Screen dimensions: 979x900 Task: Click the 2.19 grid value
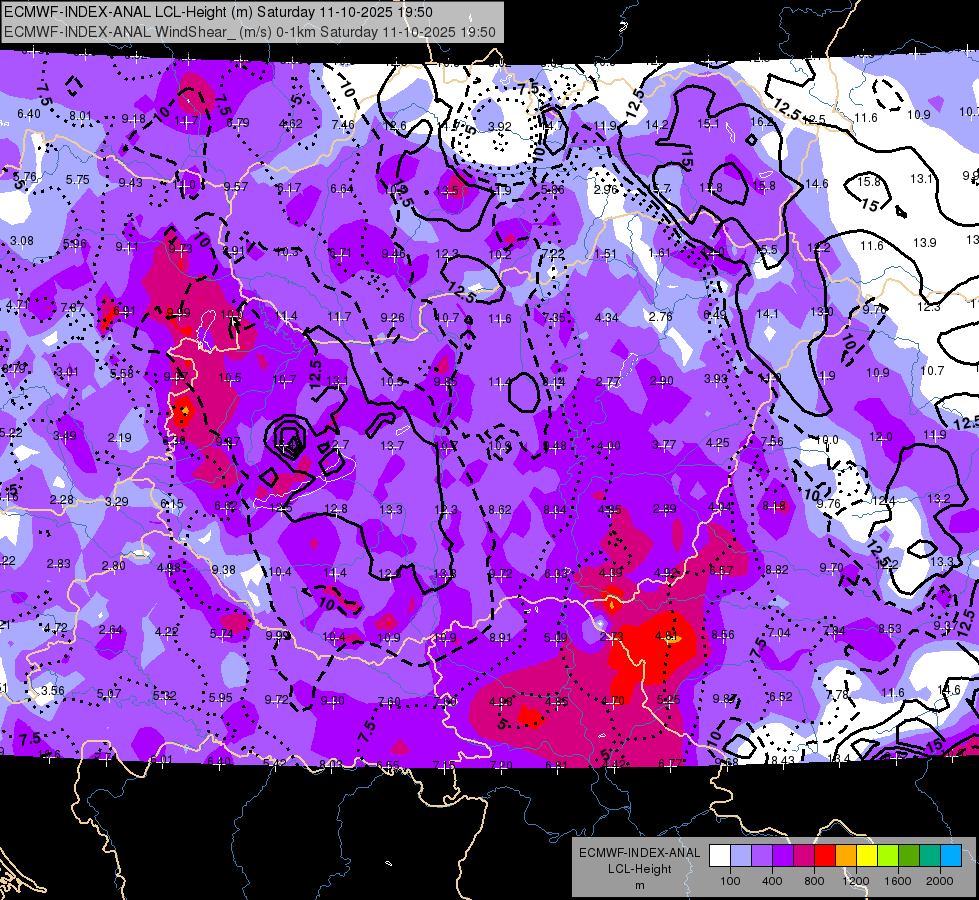coord(119,438)
